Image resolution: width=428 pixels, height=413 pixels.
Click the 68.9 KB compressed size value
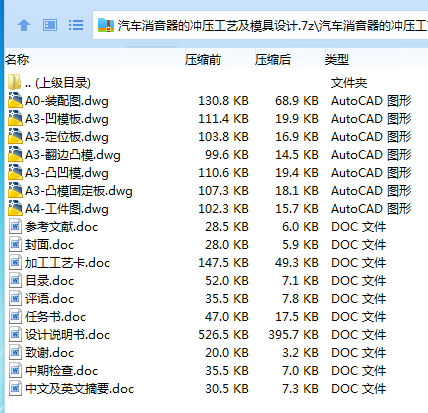click(x=297, y=101)
